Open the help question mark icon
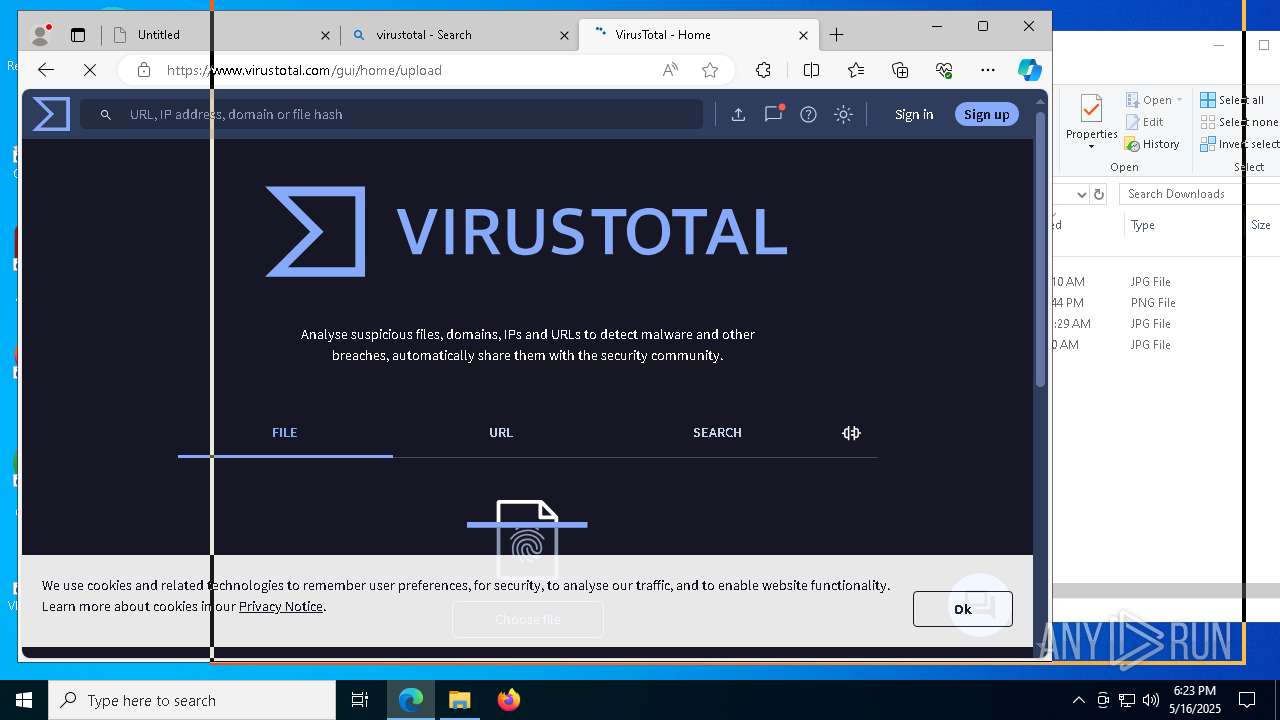 (808, 114)
